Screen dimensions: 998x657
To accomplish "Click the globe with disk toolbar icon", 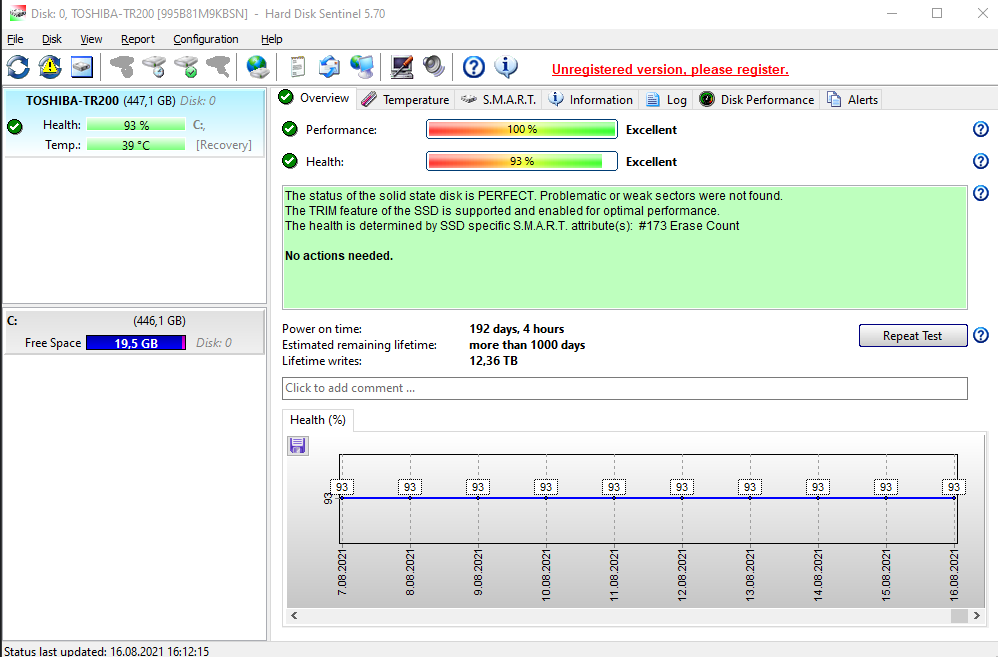I will point(257,67).
